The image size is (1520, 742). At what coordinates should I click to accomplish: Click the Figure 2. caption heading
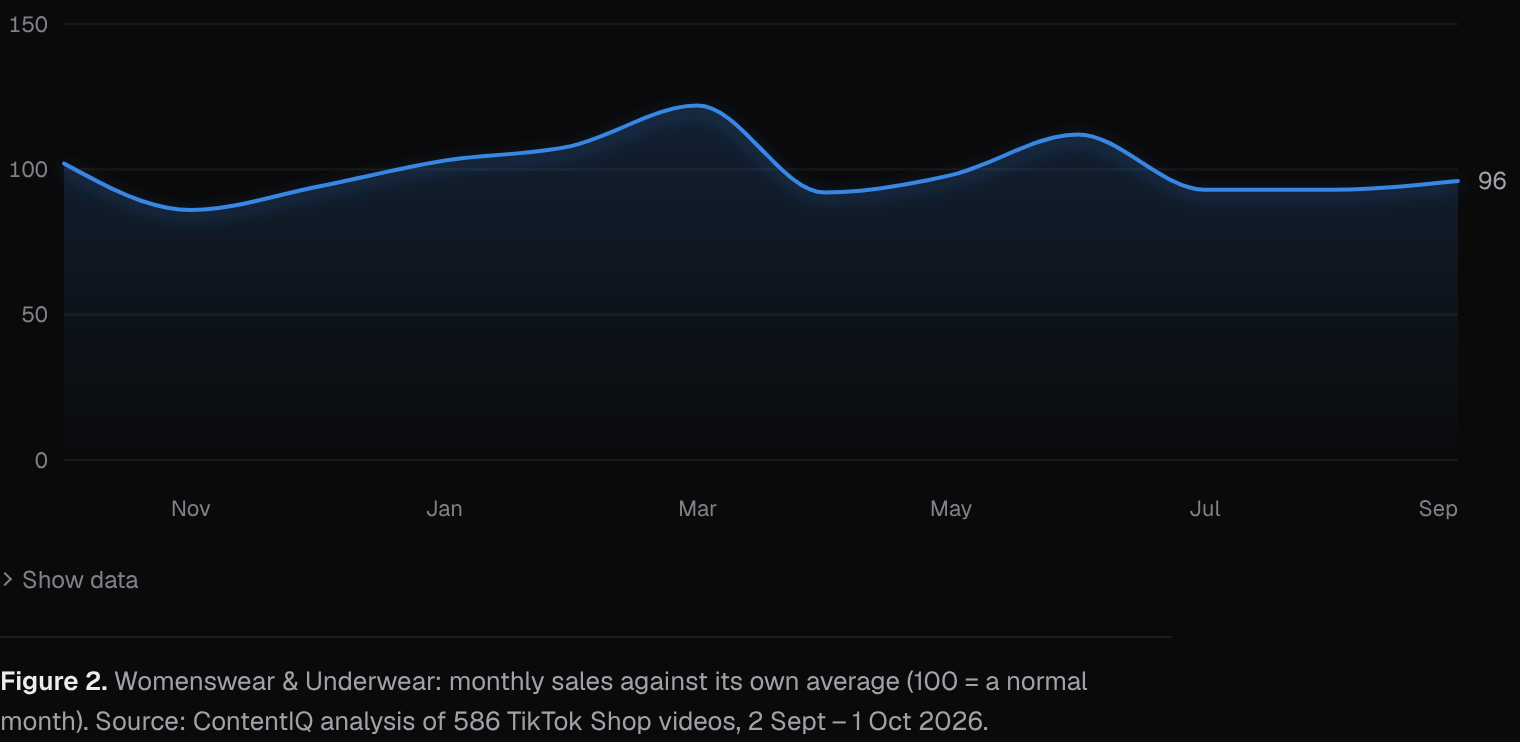click(x=54, y=681)
